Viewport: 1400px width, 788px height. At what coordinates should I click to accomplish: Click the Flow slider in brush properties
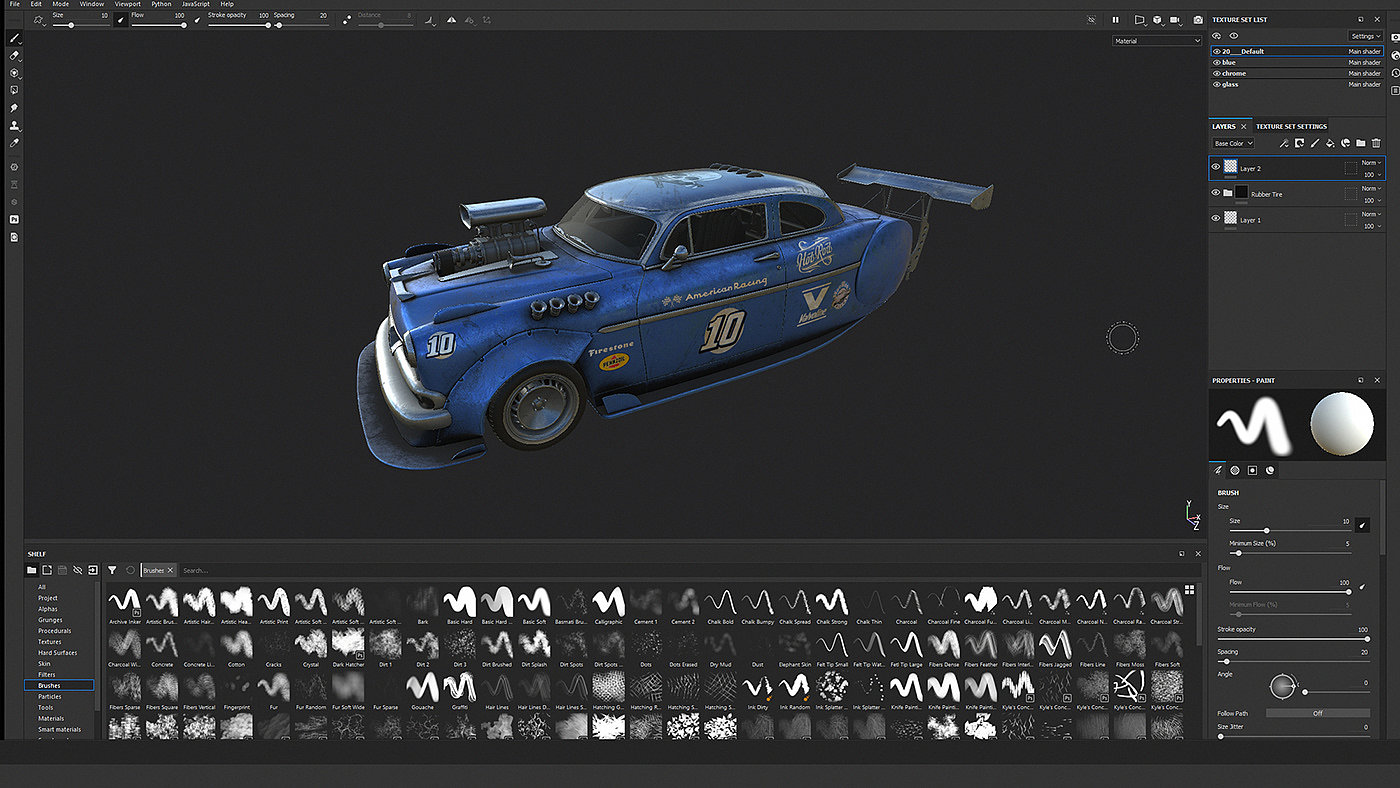tap(1289, 592)
